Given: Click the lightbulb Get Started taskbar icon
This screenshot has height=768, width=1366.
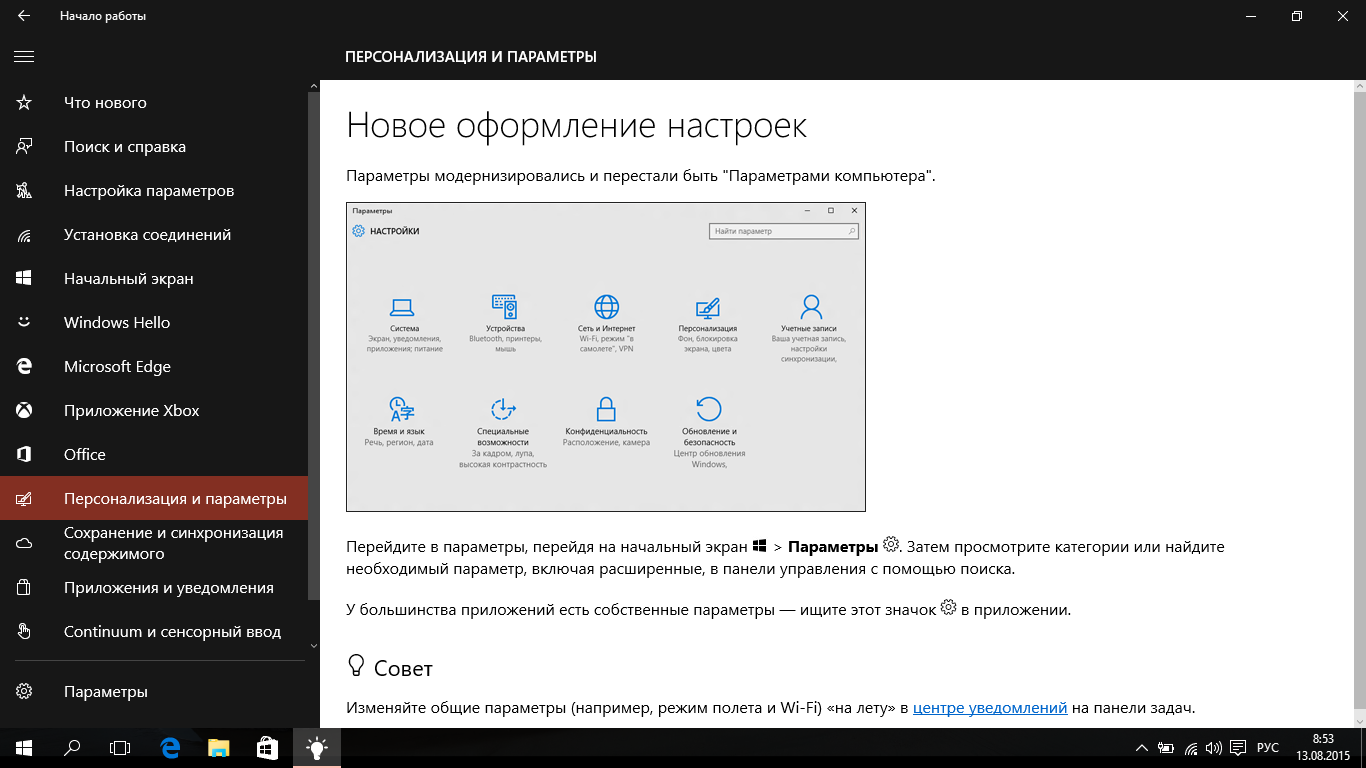Looking at the screenshot, I should click(316, 748).
